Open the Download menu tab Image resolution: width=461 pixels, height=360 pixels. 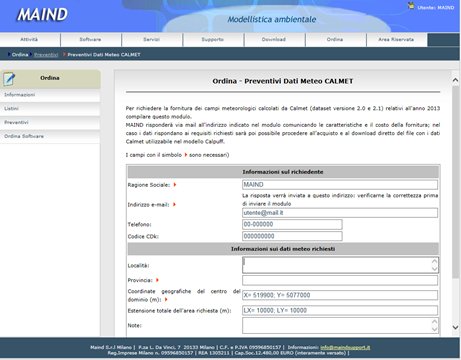274,40
